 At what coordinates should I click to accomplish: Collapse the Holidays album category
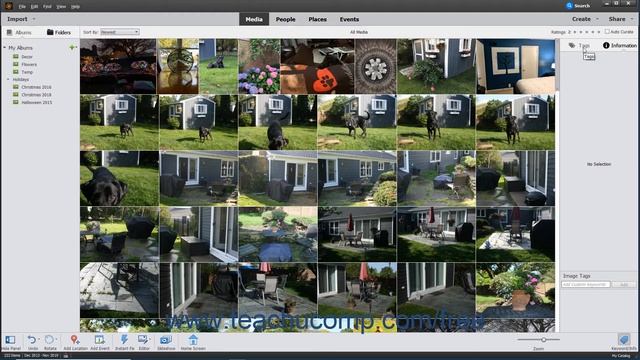tap(8, 79)
